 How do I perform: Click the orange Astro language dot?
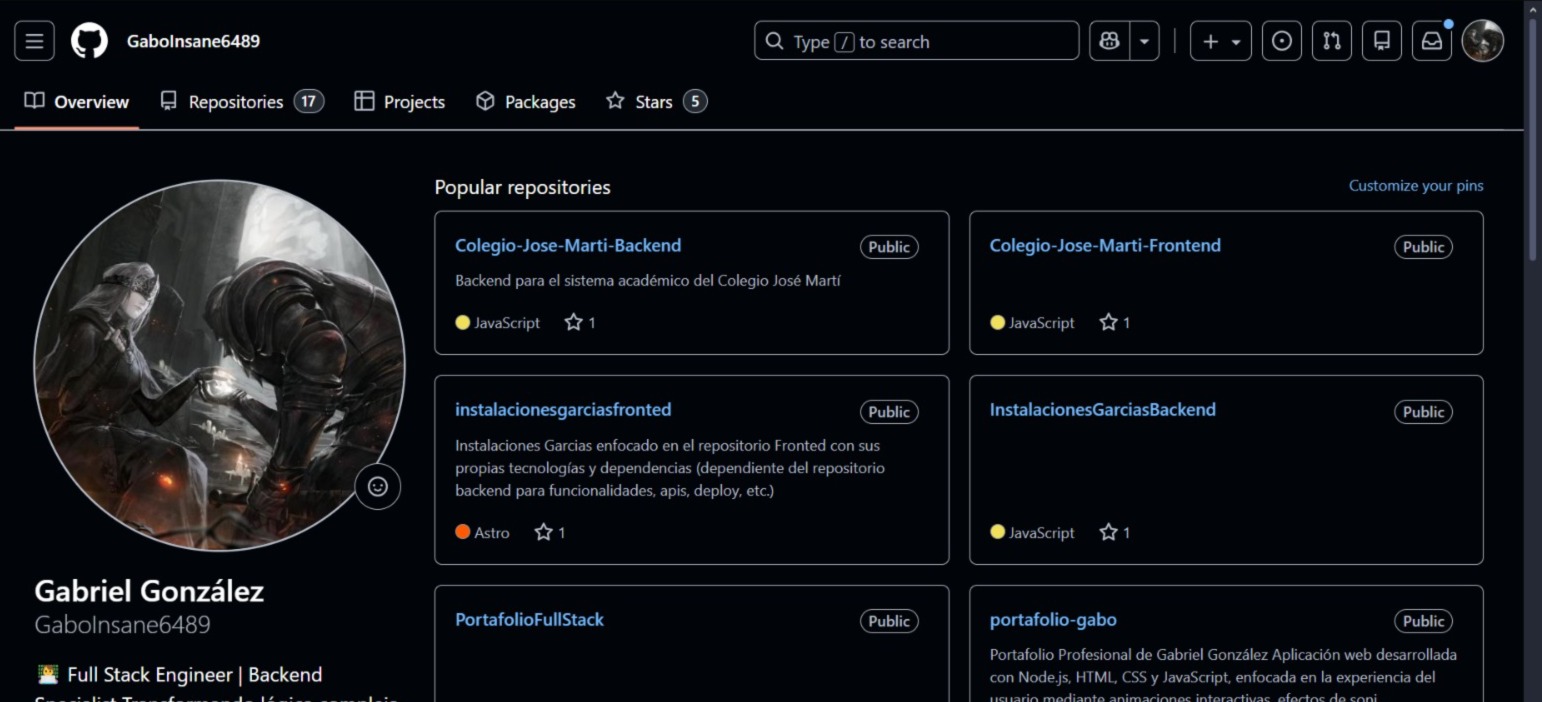pyautogui.click(x=462, y=533)
